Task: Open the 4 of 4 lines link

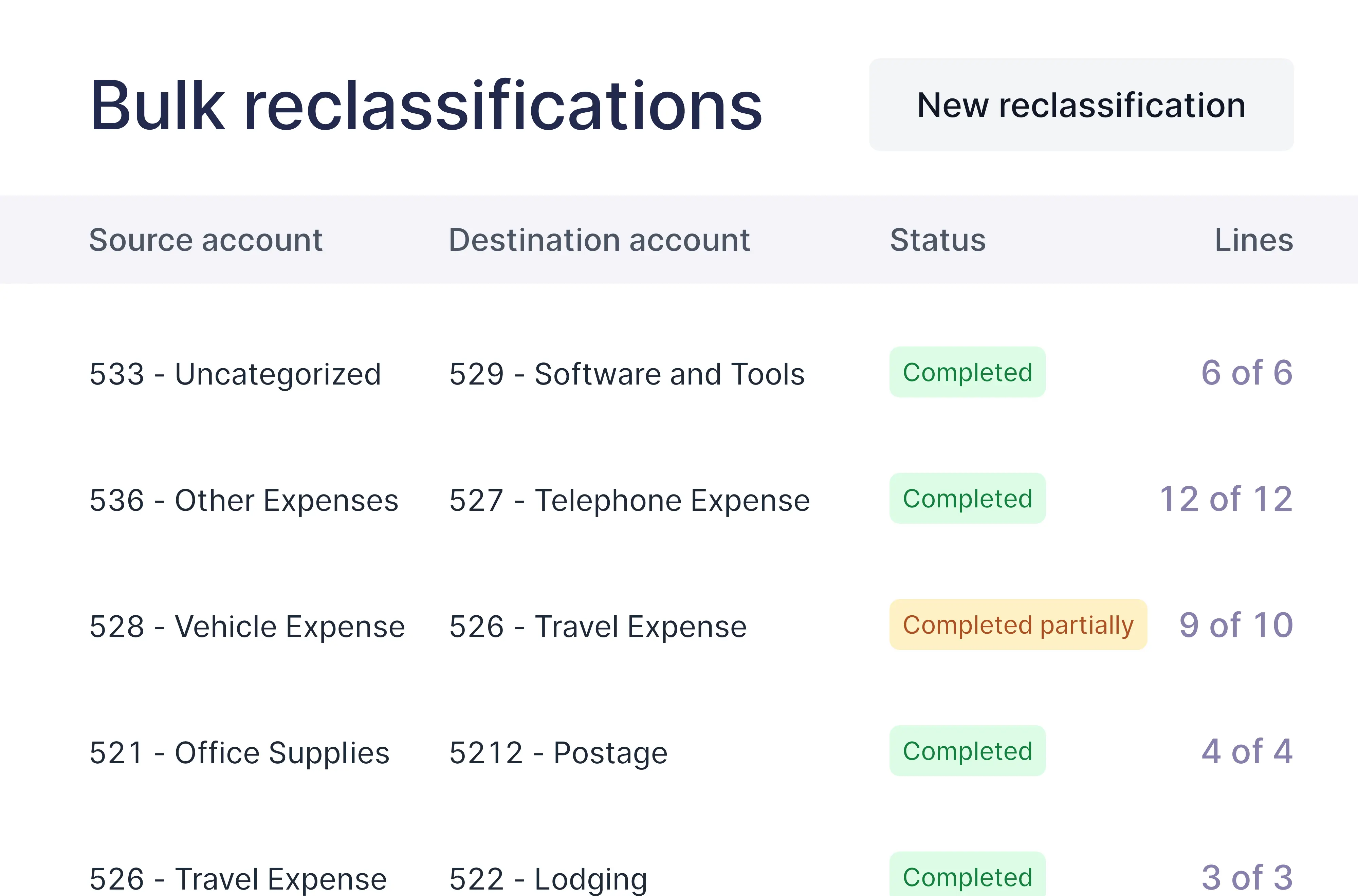Action: coord(1247,751)
